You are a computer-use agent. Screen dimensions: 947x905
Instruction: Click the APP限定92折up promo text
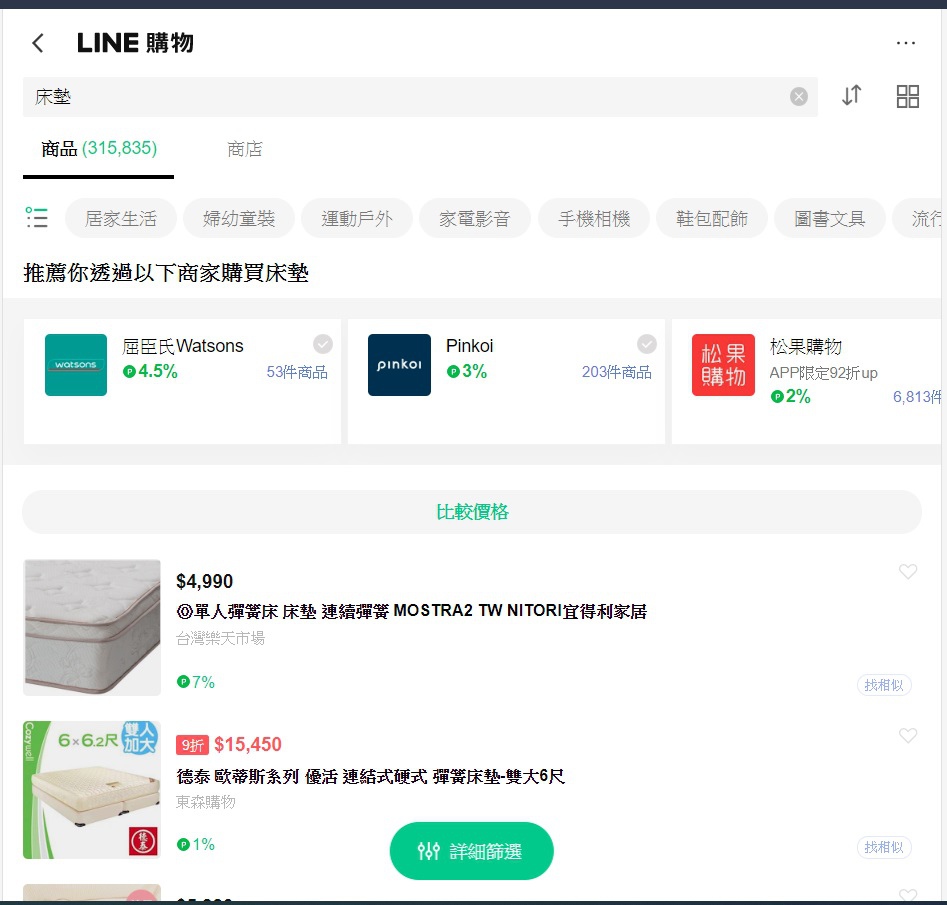click(823, 373)
